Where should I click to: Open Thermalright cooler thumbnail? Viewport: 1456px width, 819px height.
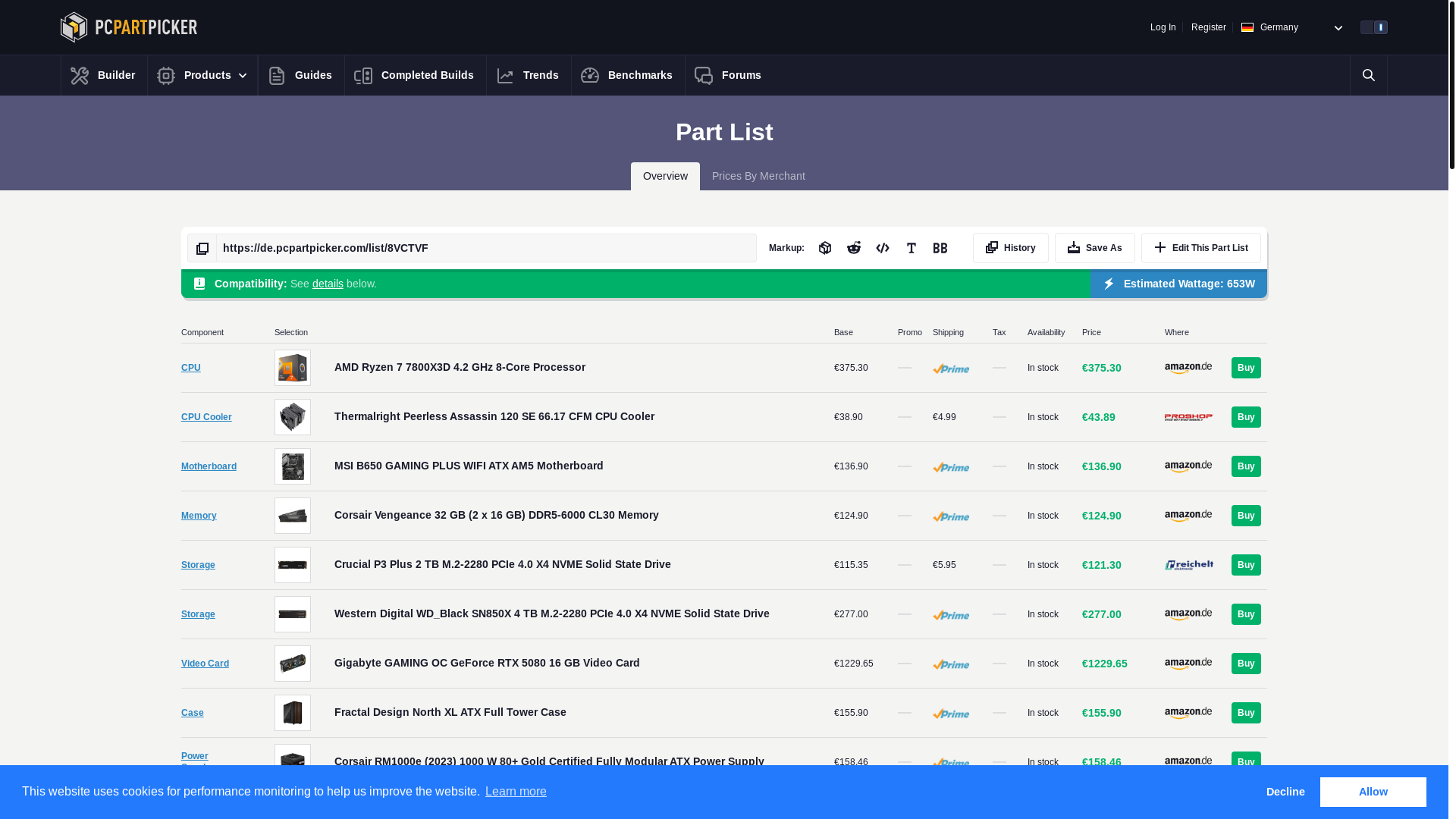(293, 417)
